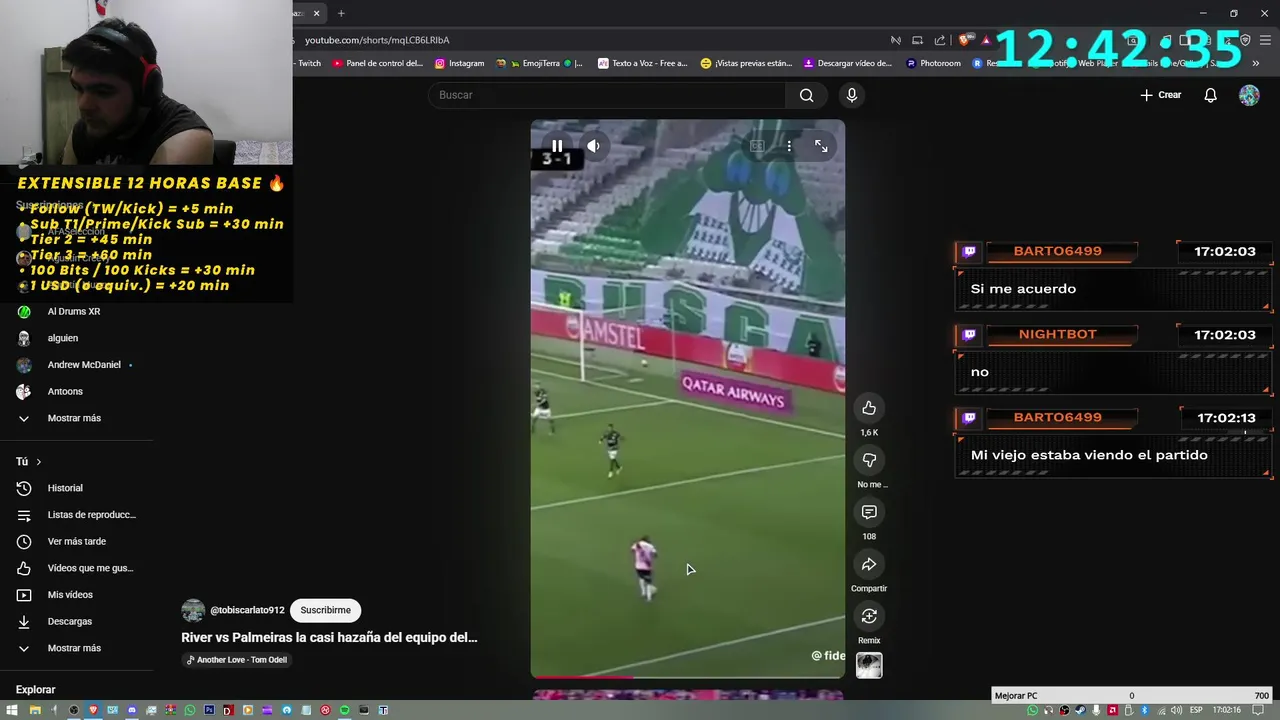1280x720 pixels.
Task: Open a new browser tab
Action: click(x=341, y=13)
